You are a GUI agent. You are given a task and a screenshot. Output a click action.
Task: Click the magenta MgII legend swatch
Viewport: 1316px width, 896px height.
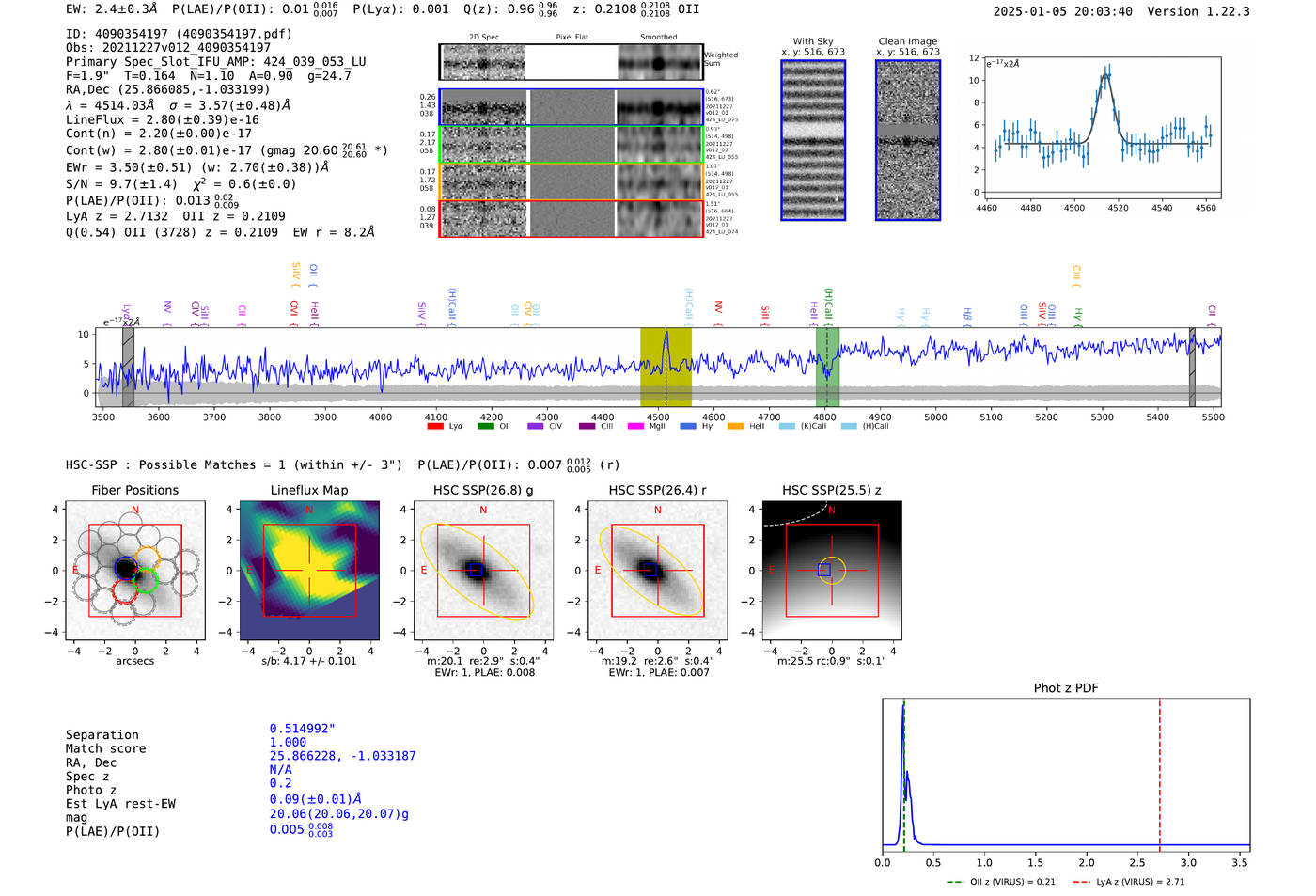coord(635,427)
